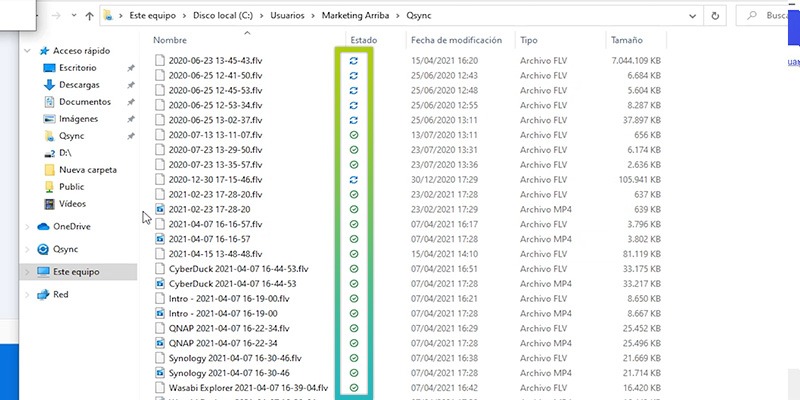
Task: Open D:\ drive in sidebar
Action: (x=65, y=153)
